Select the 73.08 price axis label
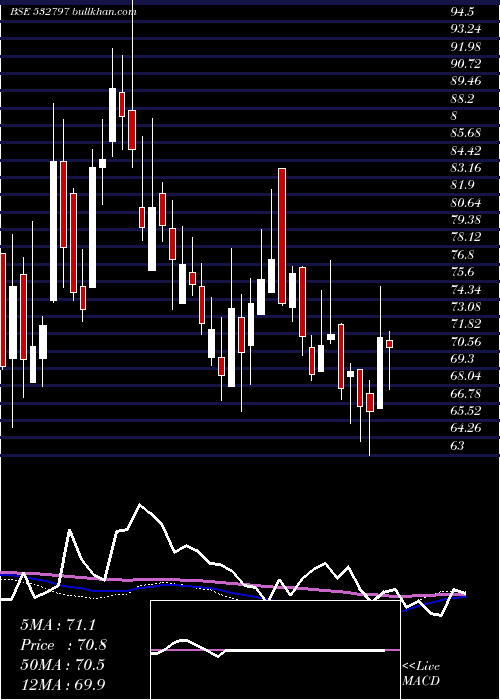This screenshot has height=700, width=500. (x=466, y=307)
